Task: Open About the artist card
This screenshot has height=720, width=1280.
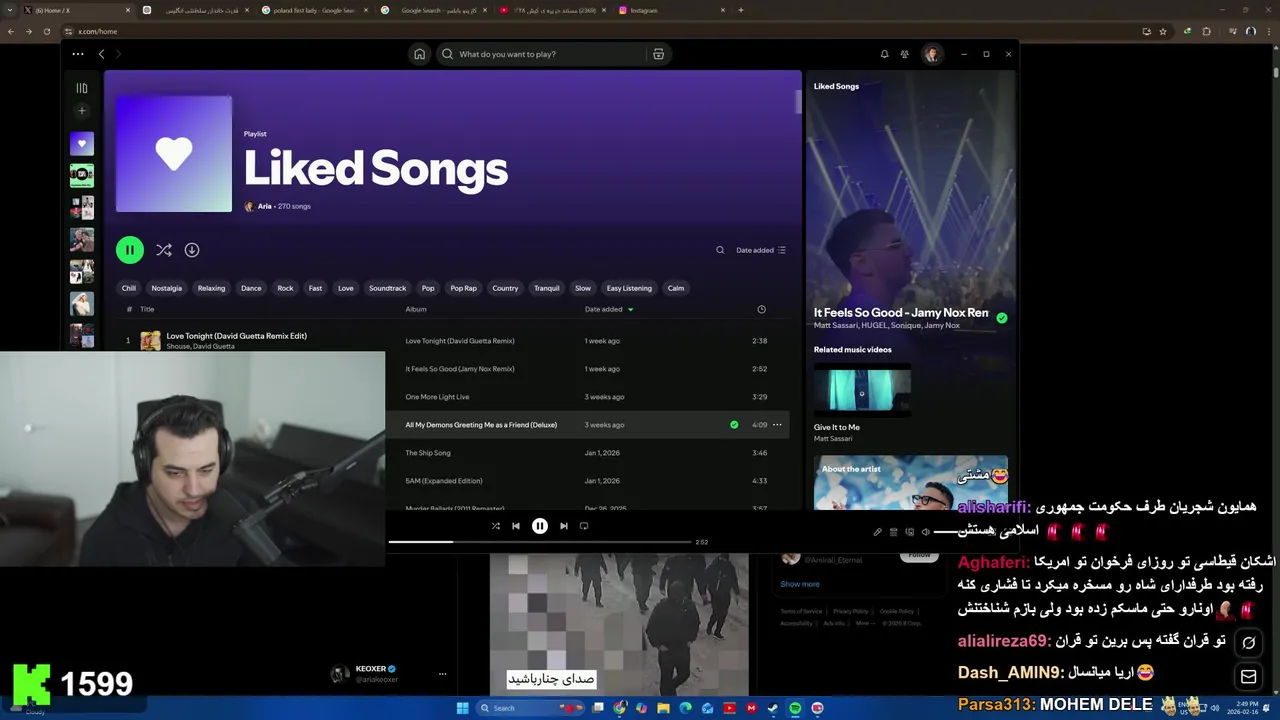Action: (911, 483)
